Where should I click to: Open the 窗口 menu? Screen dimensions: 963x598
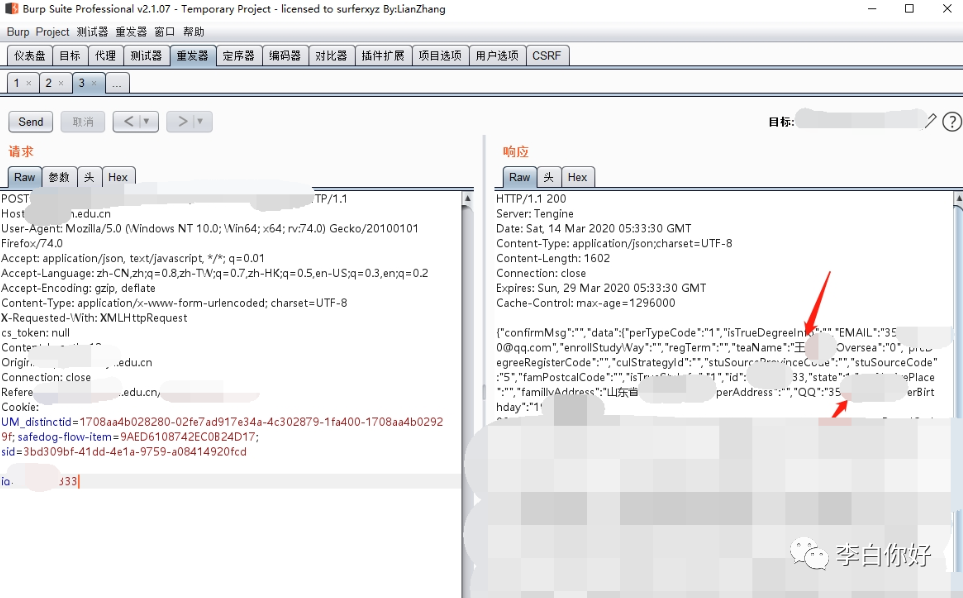pos(165,32)
